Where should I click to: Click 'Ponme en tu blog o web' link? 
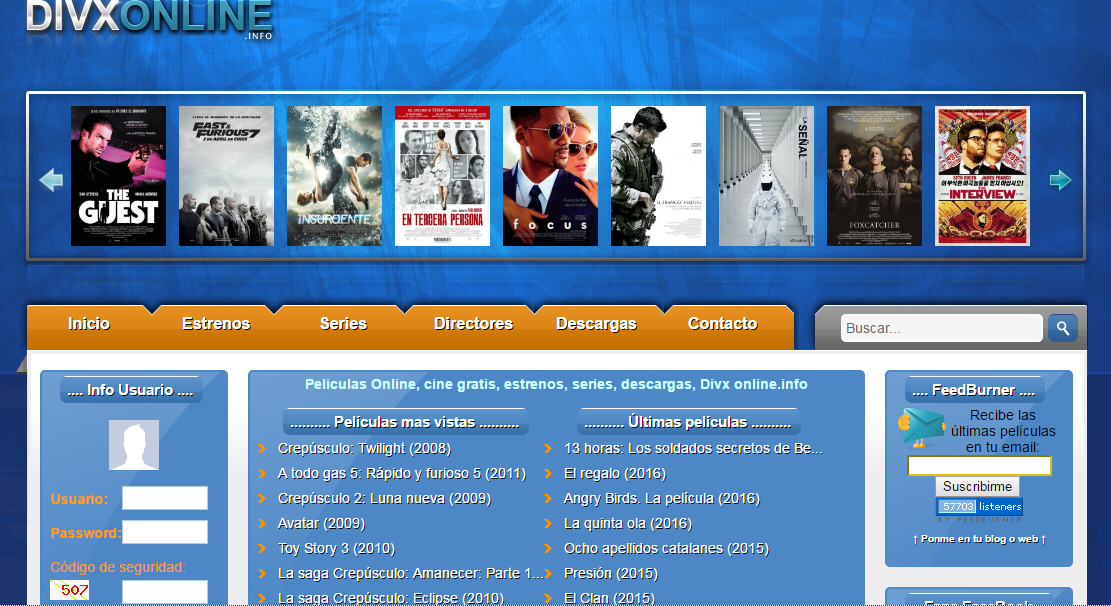pos(979,539)
